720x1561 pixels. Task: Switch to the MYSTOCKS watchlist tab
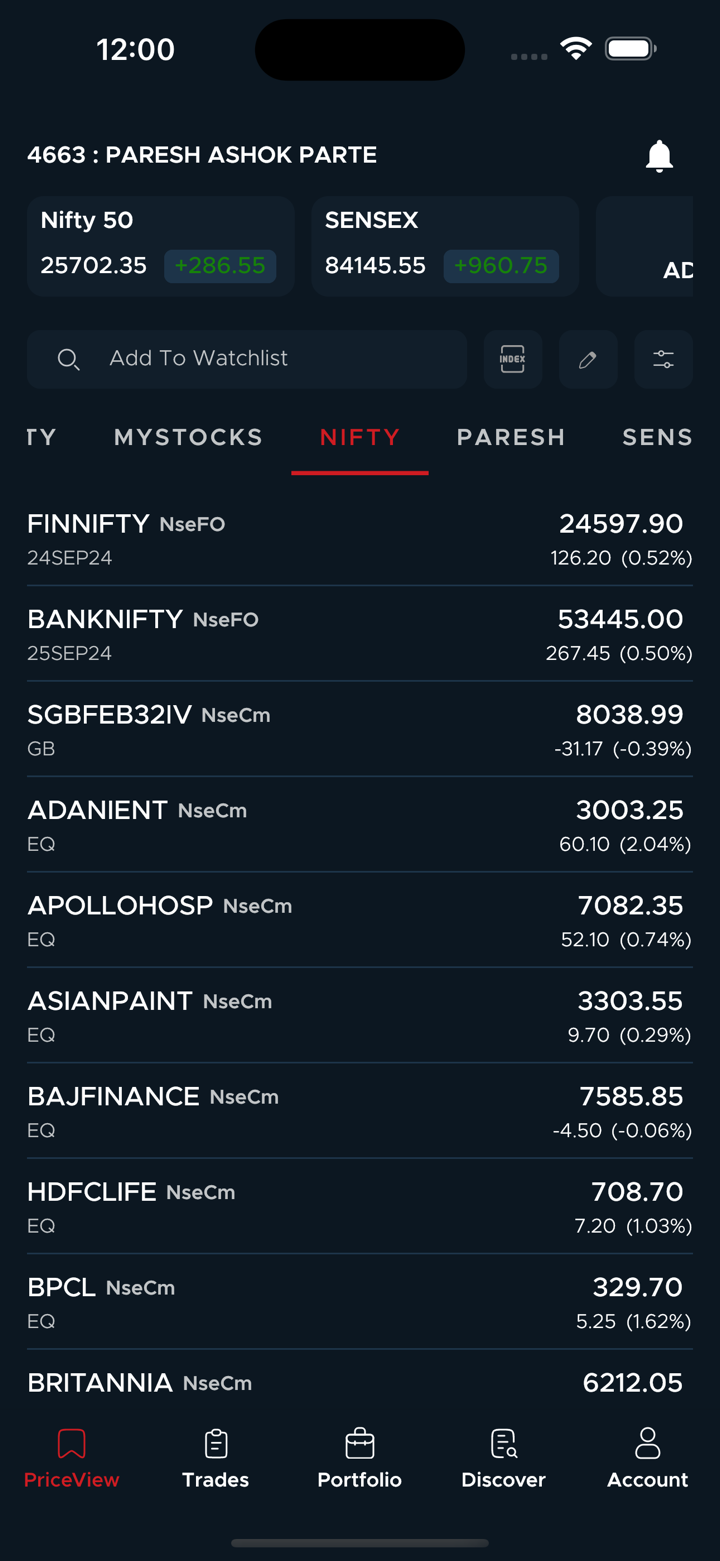pos(188,437)
